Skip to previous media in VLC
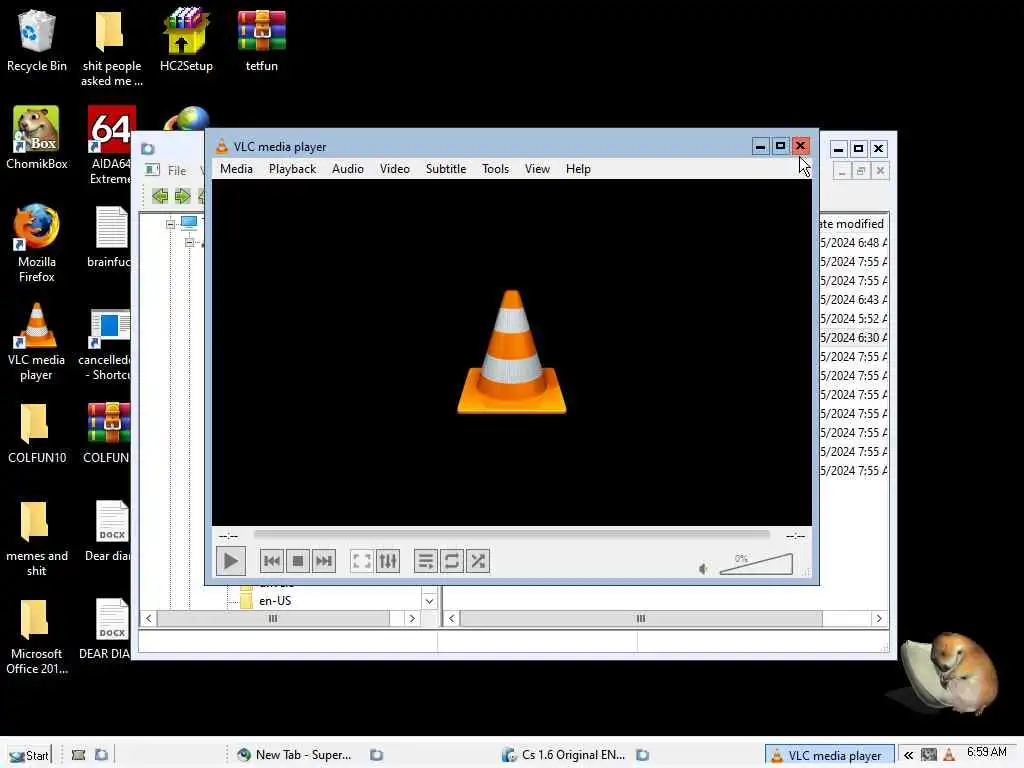This screenshot has width=1024, height=768. point(272,561)
